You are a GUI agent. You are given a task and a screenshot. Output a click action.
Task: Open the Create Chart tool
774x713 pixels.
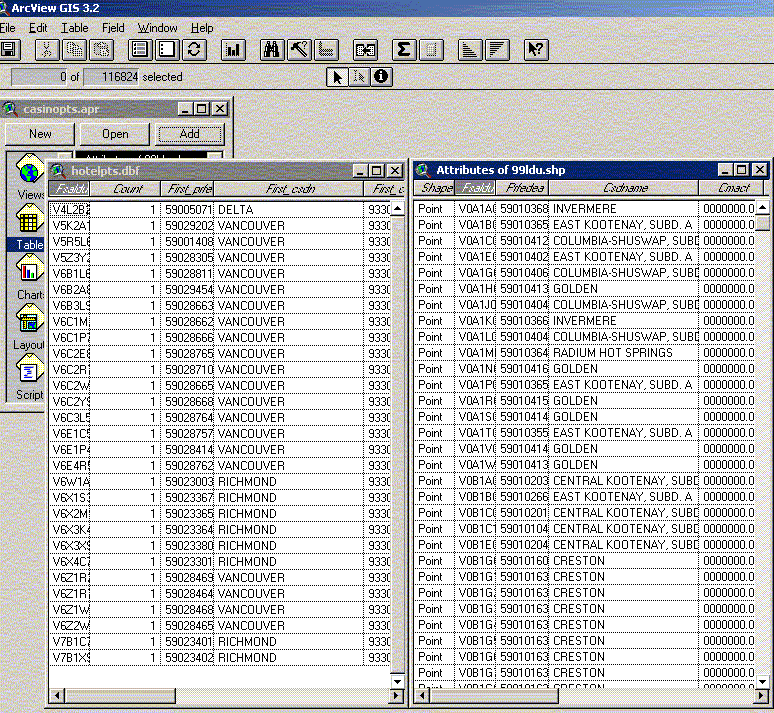click(x=233, y=49)
